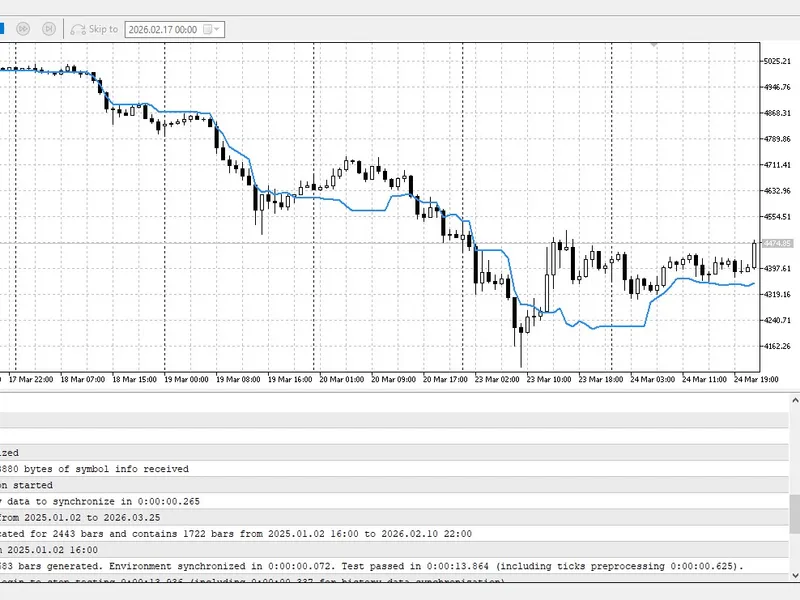Click the 2026.02.17 00:00 date field

(x=174, y=30)
